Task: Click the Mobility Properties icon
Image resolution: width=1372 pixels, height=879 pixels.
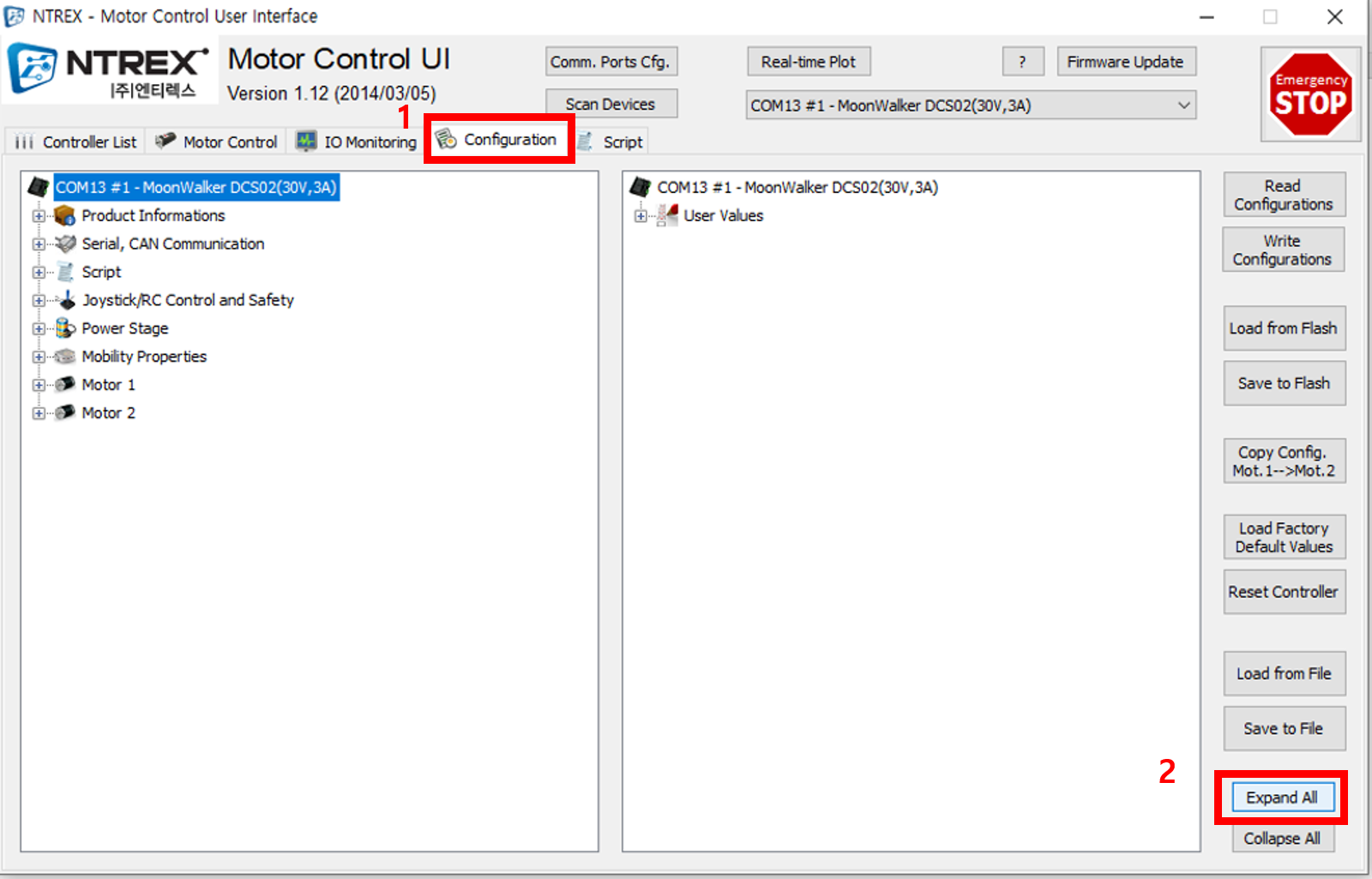Action: (x=66, y=357)
